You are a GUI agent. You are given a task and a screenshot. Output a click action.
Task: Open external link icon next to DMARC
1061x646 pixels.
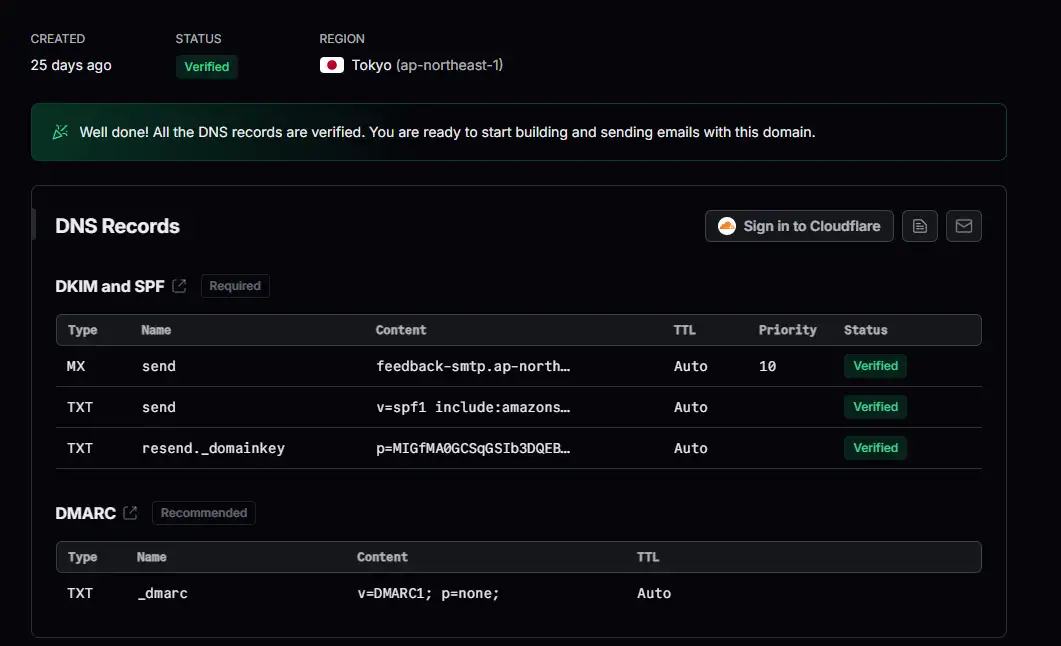pyautogui.click(x=130, y=513)
